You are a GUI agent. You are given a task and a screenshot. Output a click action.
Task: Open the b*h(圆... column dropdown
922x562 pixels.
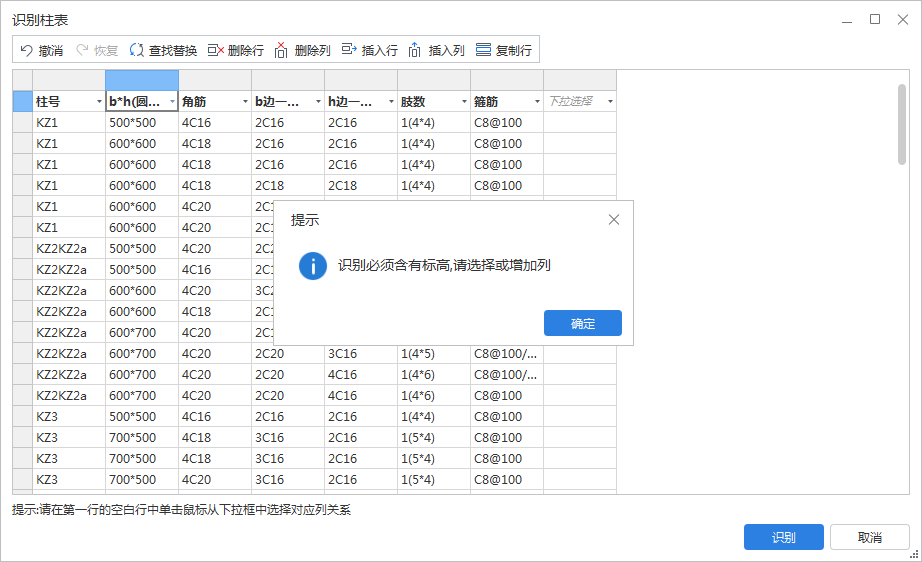pos(172,102)
